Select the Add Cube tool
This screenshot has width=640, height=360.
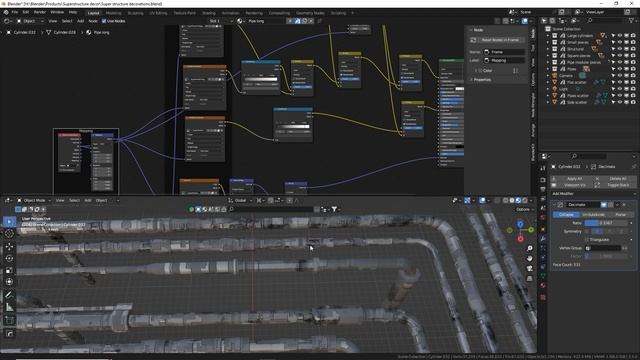coord(9,320)
